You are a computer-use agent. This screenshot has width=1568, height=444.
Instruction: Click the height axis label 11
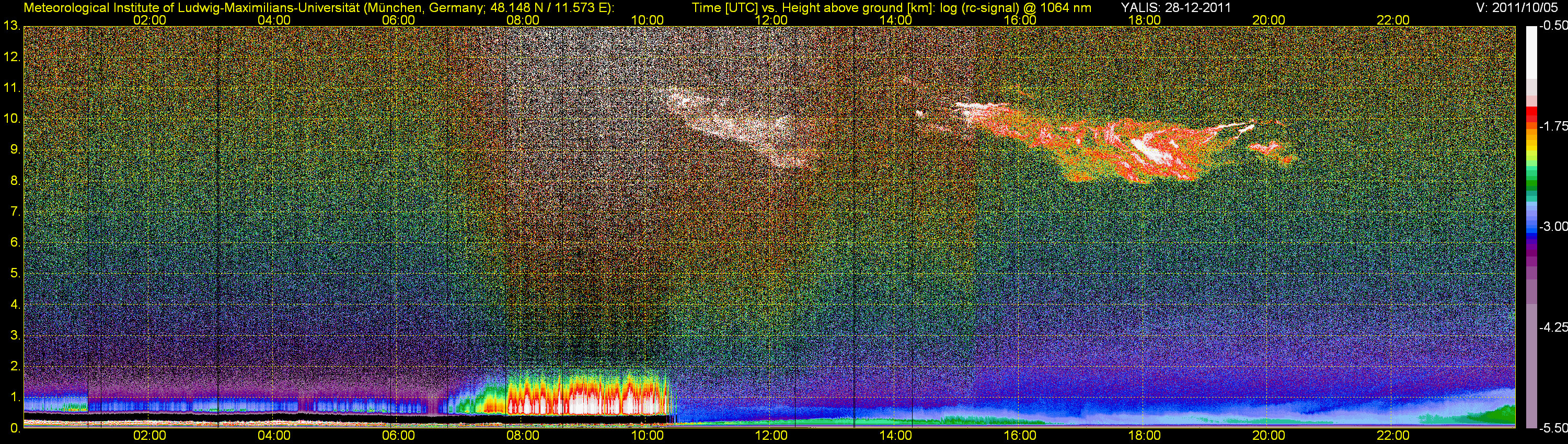tap(11, 88)
